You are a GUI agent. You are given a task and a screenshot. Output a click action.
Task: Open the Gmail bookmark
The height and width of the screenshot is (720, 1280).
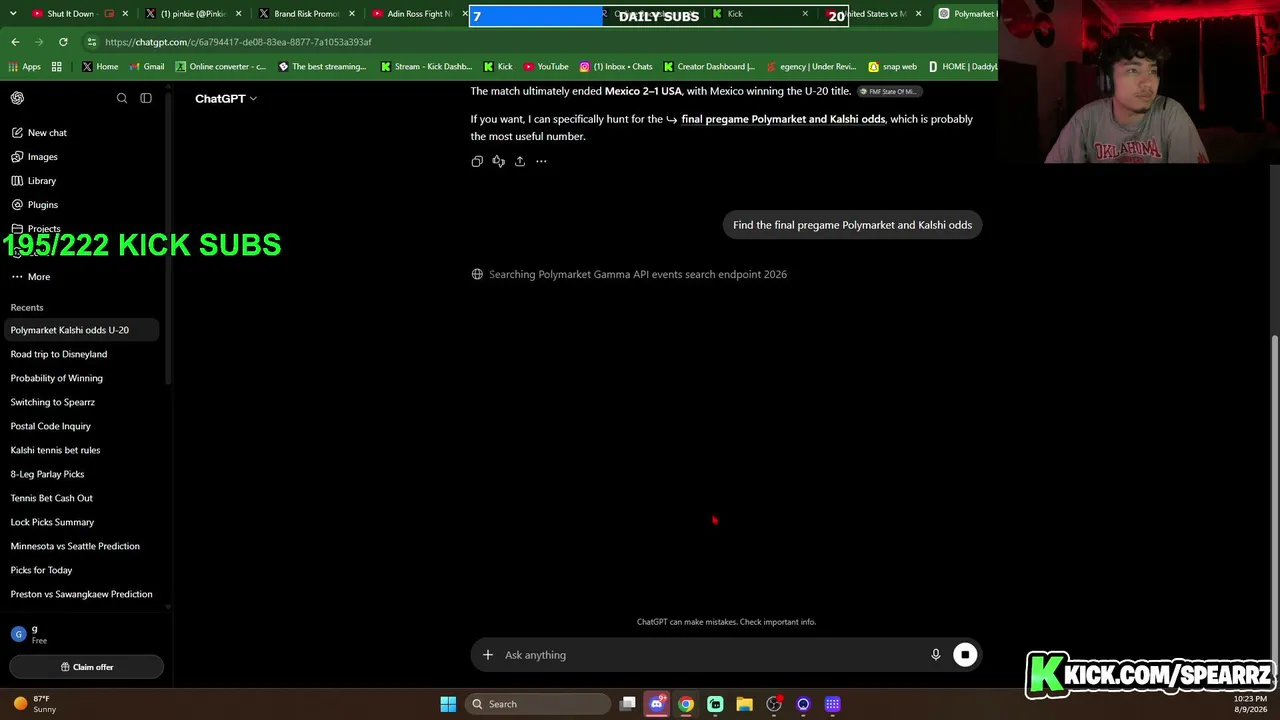(146, 67)
